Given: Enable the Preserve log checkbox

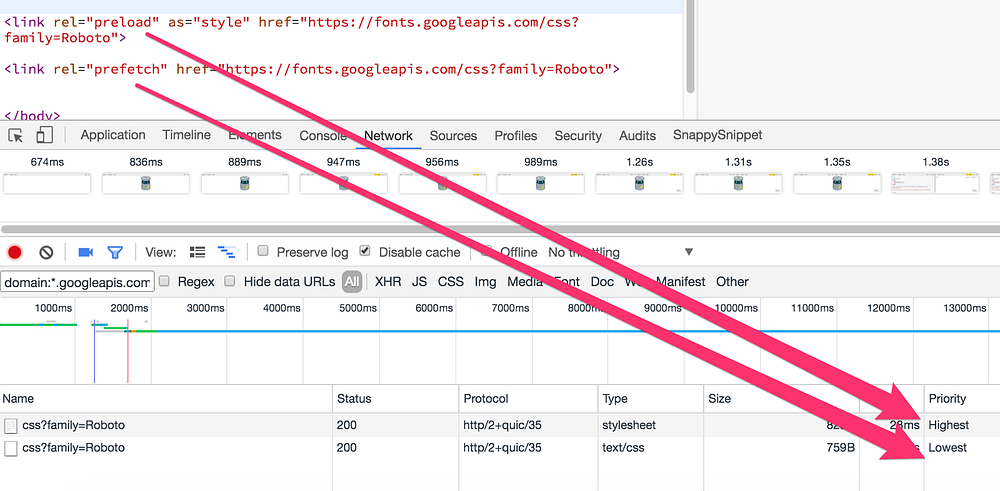Looking at the screenshot, I should [263, 251].
